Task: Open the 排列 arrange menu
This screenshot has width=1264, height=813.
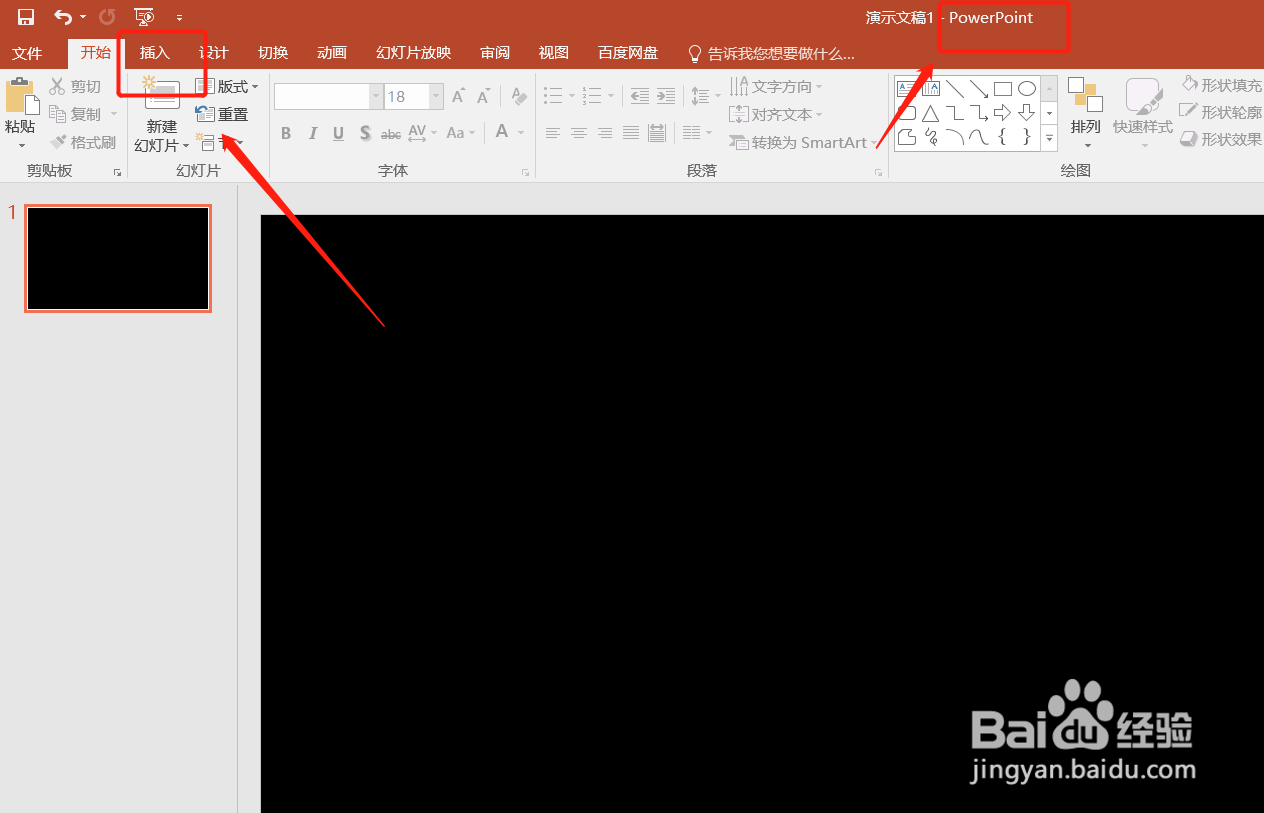Action: click(1085, 115)
